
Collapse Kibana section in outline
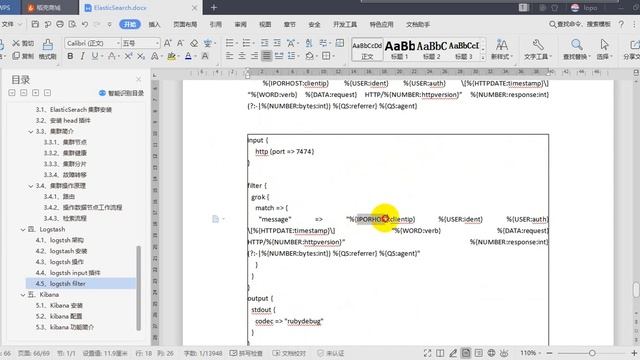coord(23,295)
